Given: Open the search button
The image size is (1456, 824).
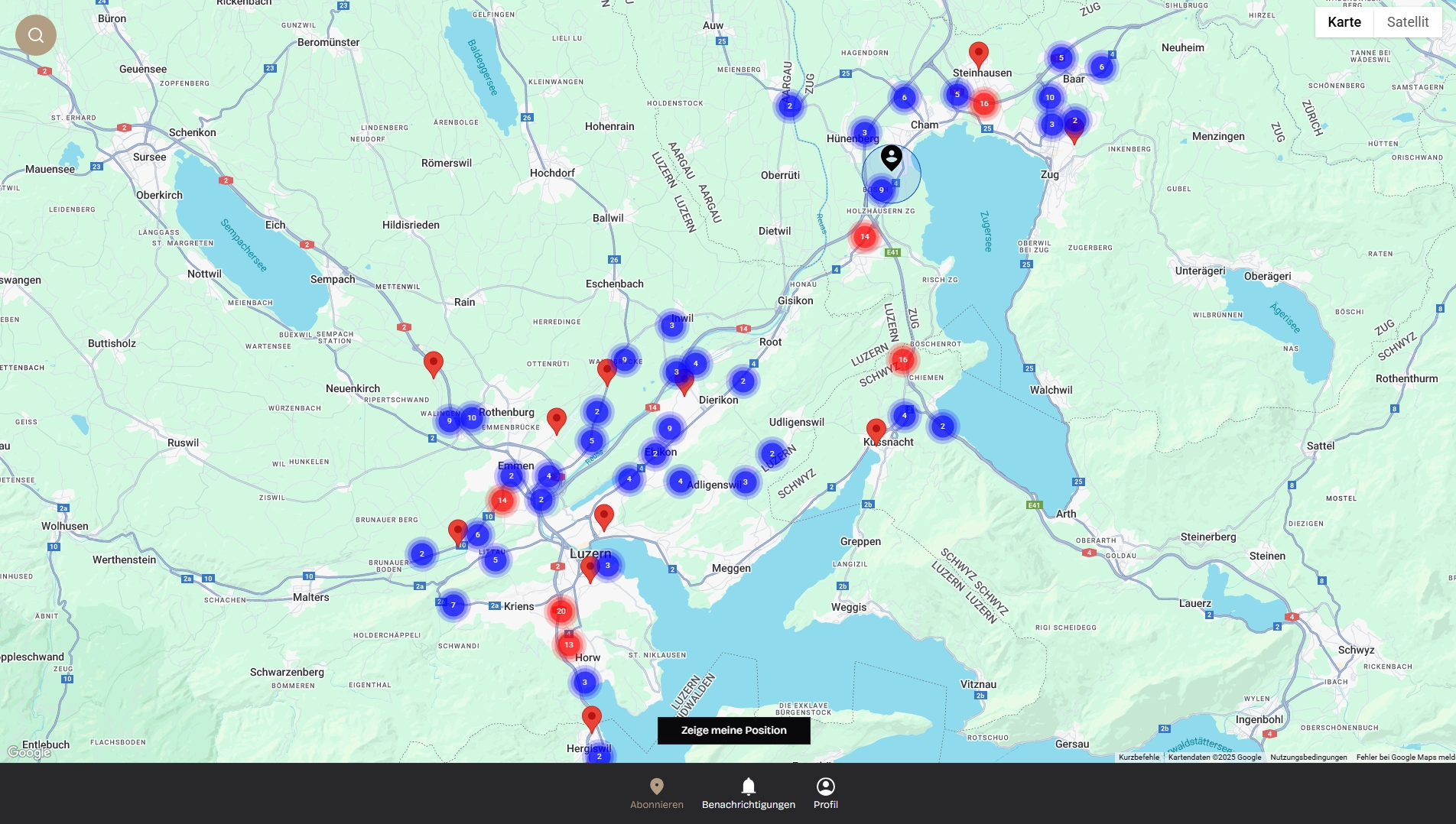Looking at the screenshot, I should (x=36, y=35).
